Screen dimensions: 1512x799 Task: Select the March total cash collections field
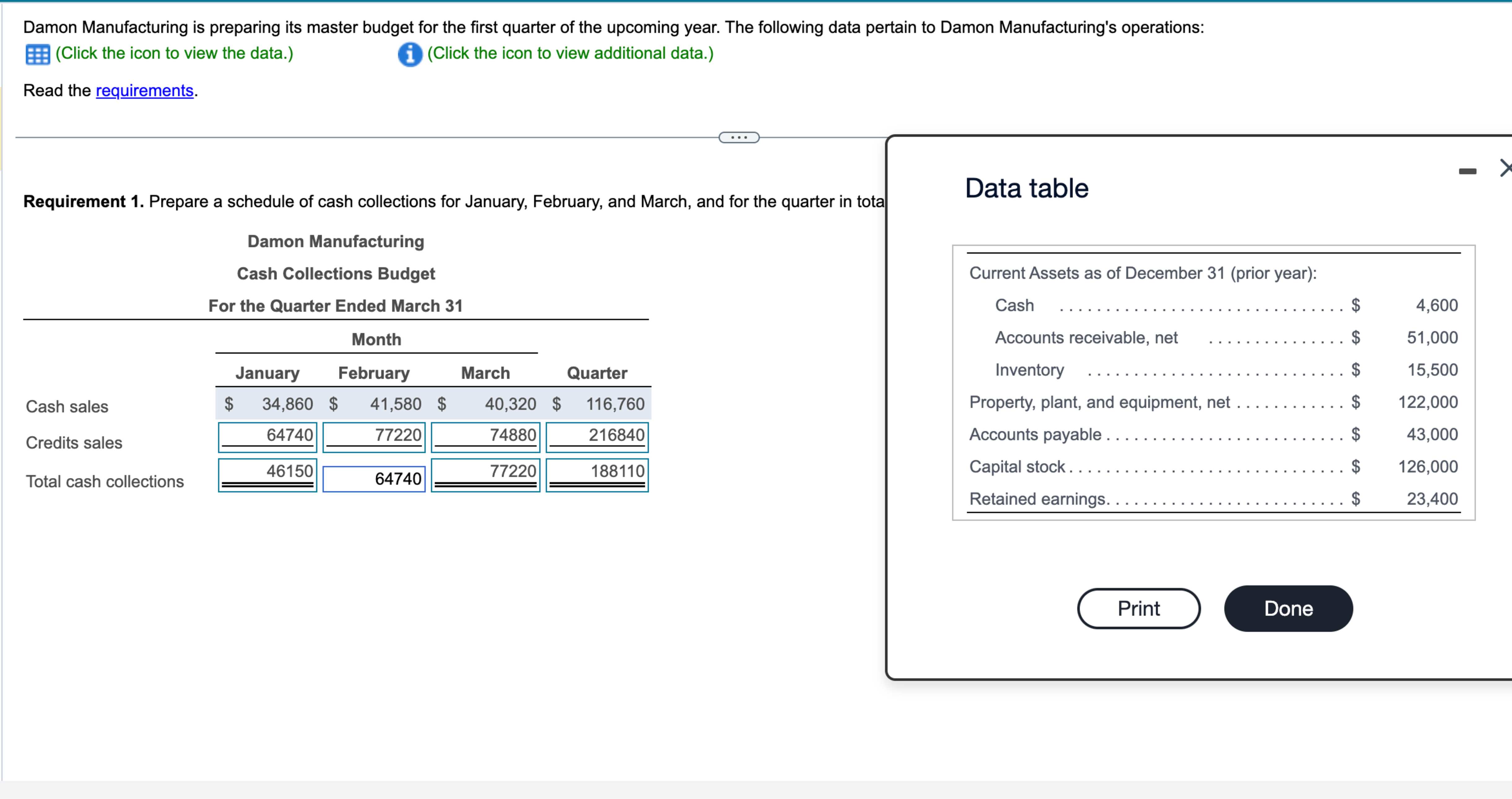(x=486, y=475)
